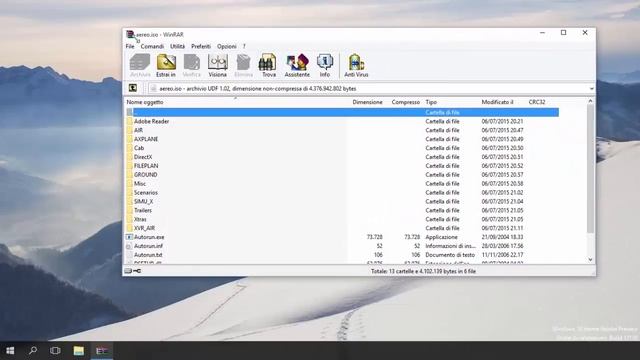
Task: Select the Autorun.txt file name
Action: 148,255
